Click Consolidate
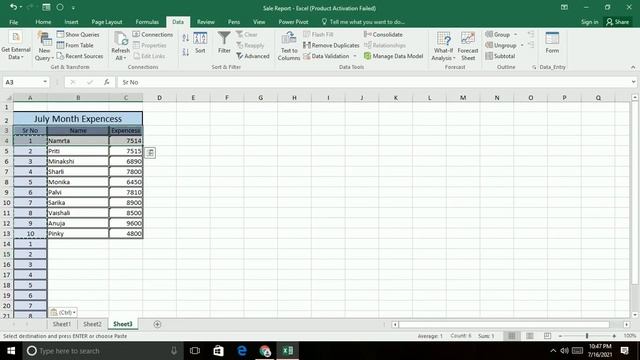 pos(383,35)
